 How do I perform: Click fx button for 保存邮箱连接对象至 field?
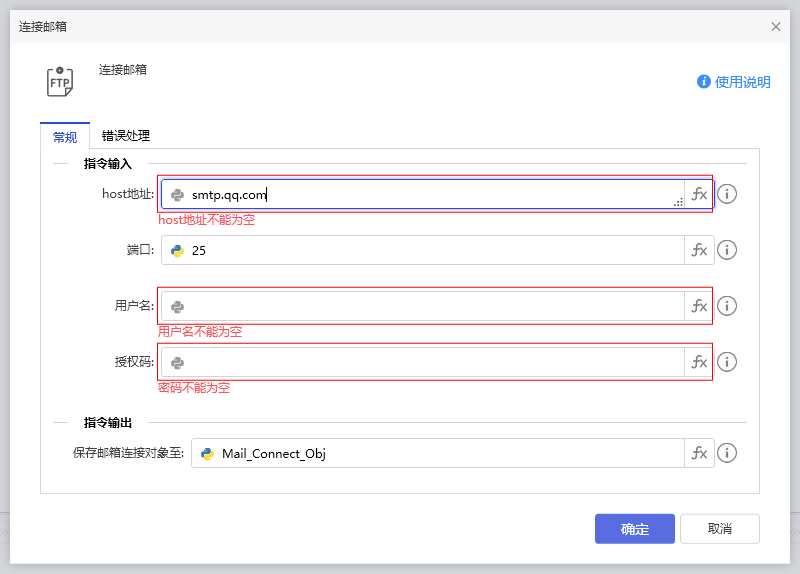(x=699, y=453)
